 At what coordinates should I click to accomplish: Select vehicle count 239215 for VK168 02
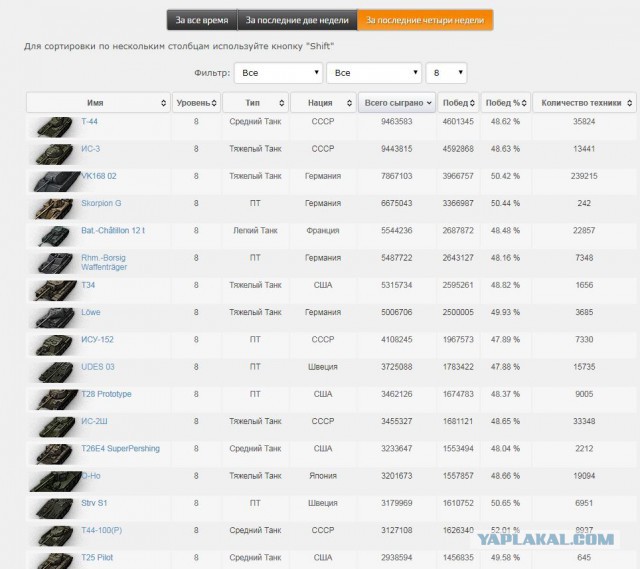[584, 176]
